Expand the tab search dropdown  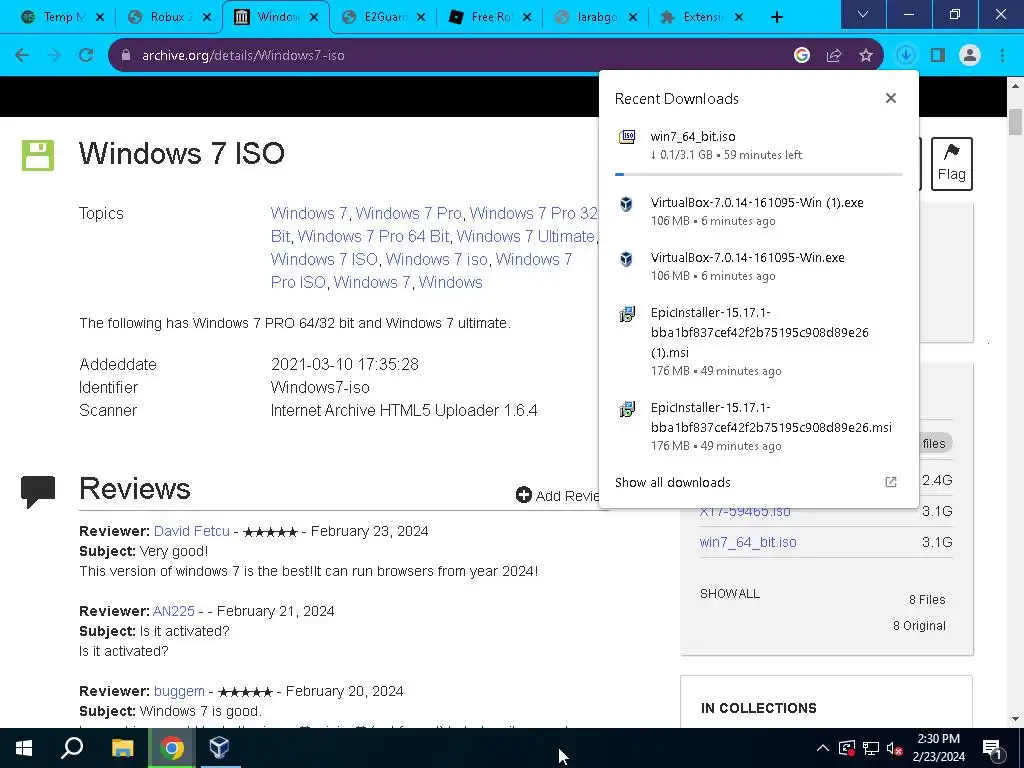[x=863, y=14]
